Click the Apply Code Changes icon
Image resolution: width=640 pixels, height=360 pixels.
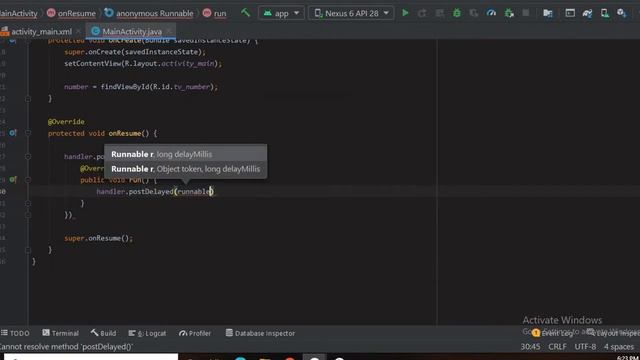tap(440, 13)
